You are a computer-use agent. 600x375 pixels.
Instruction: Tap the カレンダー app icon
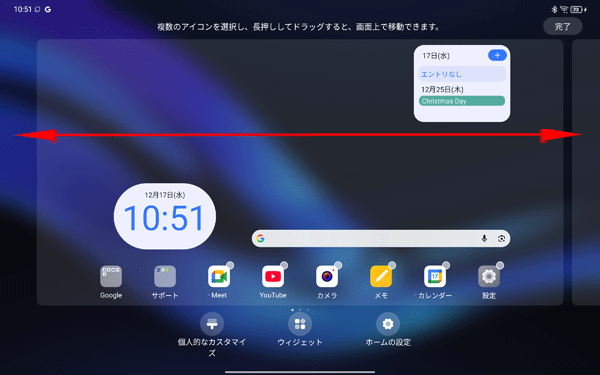tap(435, 276)
